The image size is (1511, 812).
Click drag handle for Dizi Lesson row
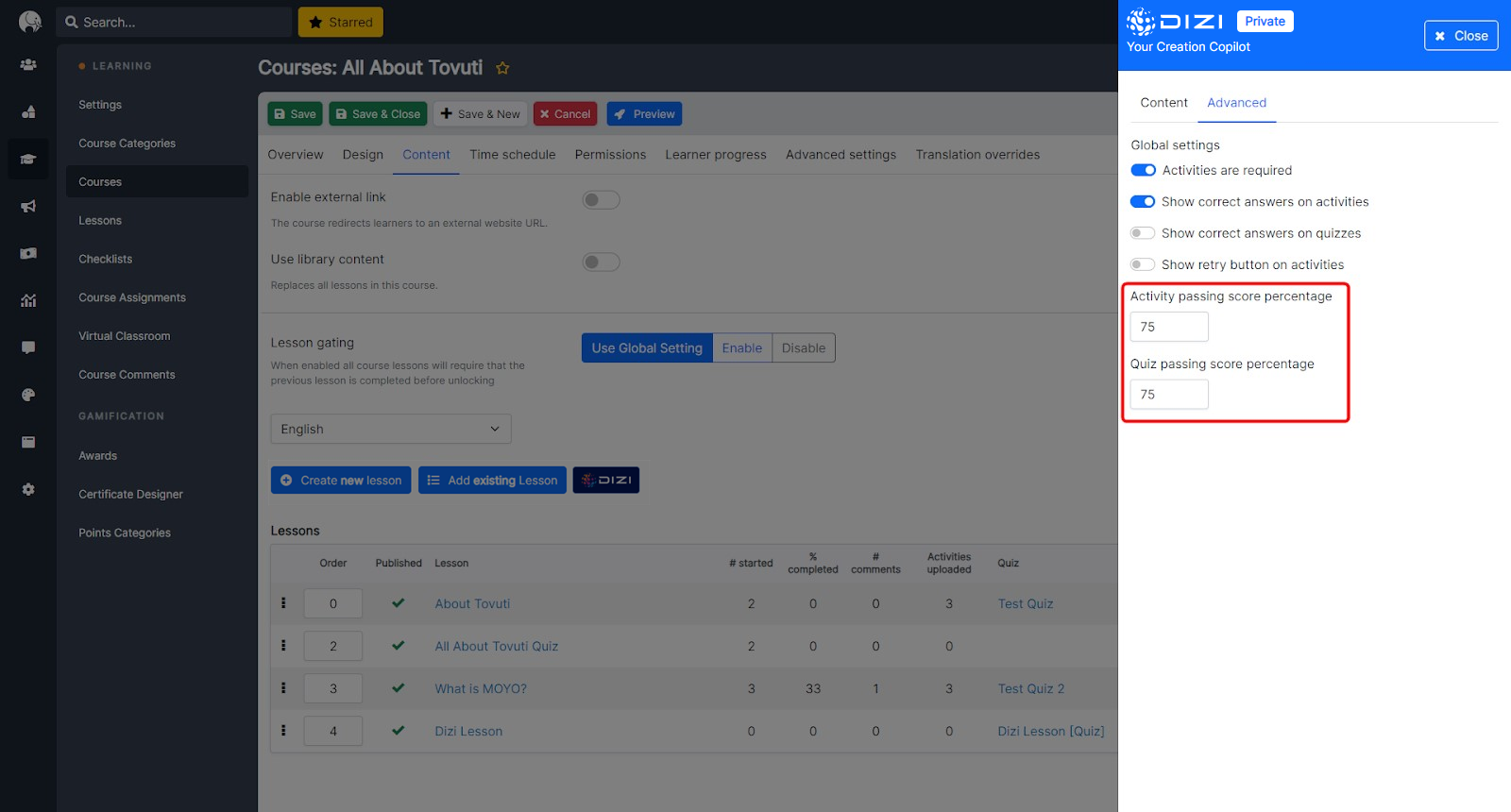point(283,731)
